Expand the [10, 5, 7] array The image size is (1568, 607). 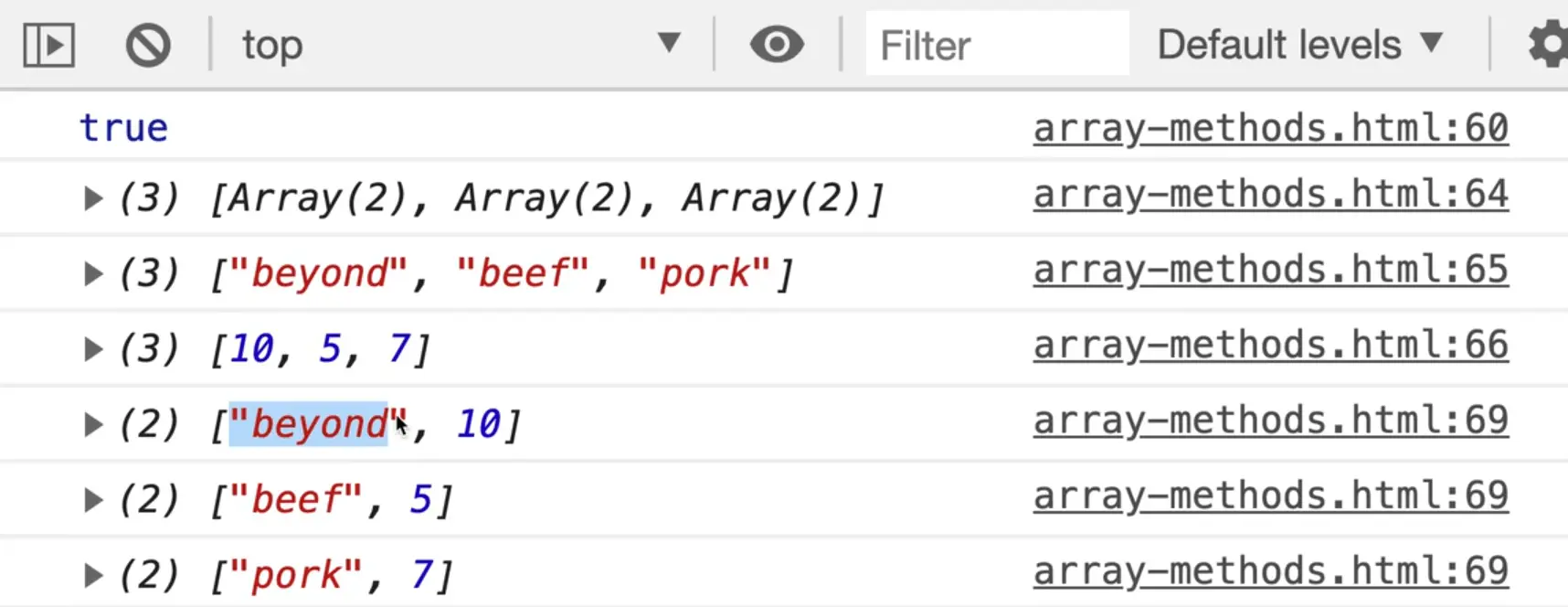coord(92,349)
